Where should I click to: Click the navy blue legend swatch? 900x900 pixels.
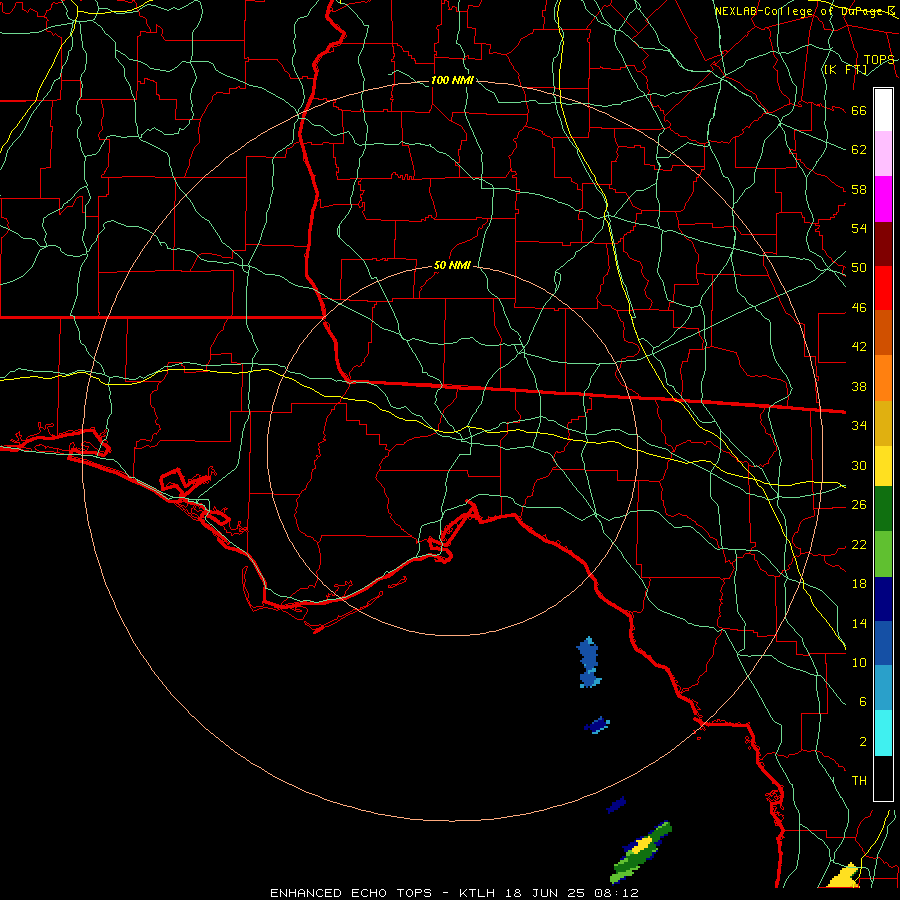tap(883, 599)
